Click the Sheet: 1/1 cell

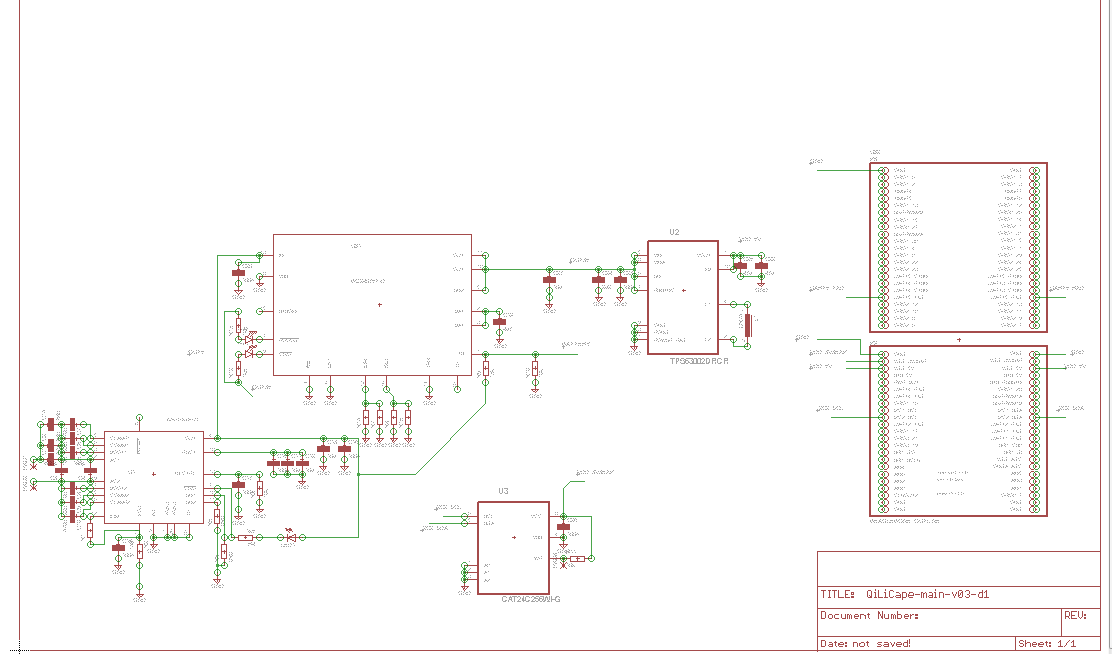click(1047, 643)
